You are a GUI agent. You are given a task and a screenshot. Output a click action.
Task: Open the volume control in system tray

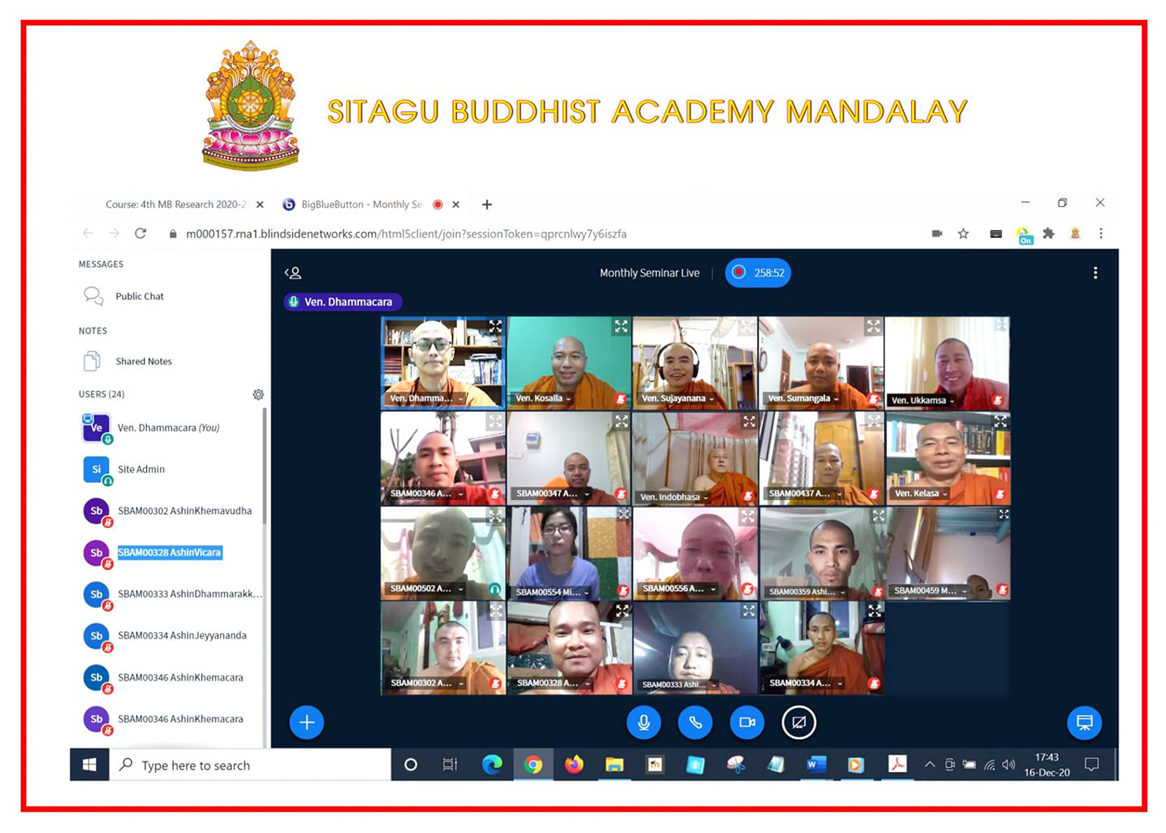coord(1008,765)
